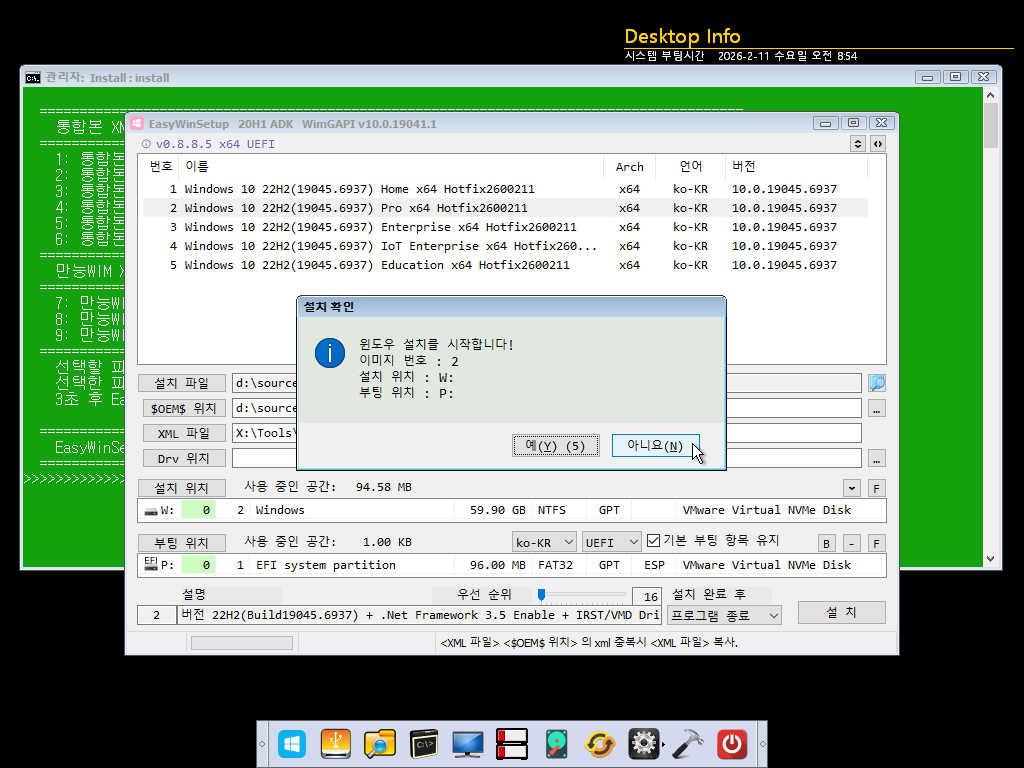Click the 설치 파일 label button
1024x768 pixels.
point(182,383)
